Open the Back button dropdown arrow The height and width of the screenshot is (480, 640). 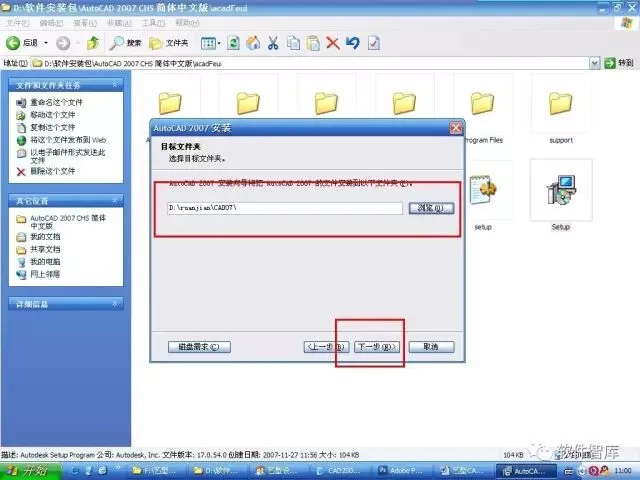tap(46, 43)
